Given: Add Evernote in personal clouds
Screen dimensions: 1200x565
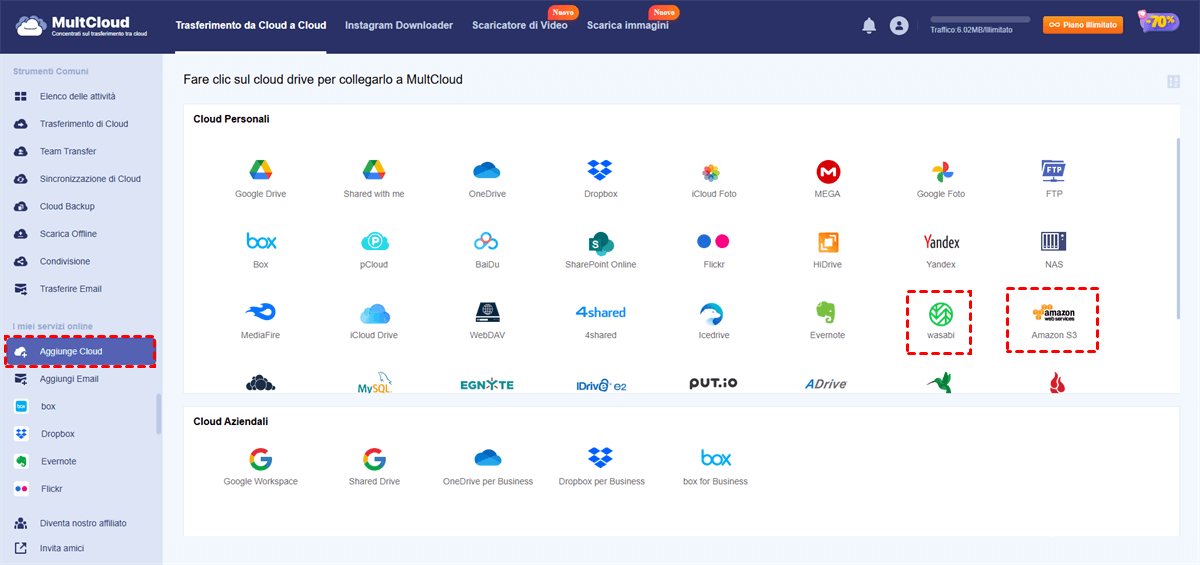Looking at the screenshot, I should pos(827,321).
